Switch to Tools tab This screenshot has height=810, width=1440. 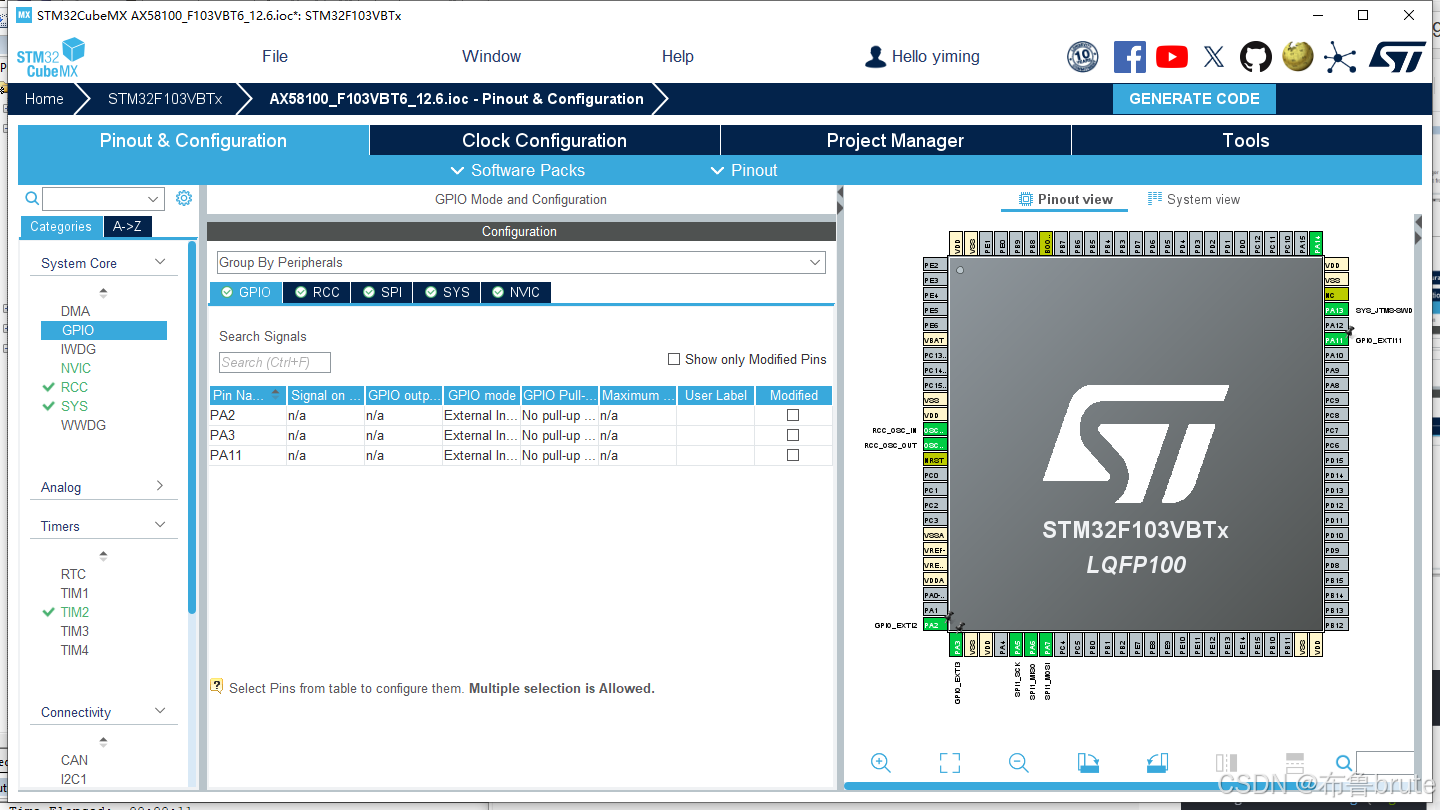(1246, 140)
